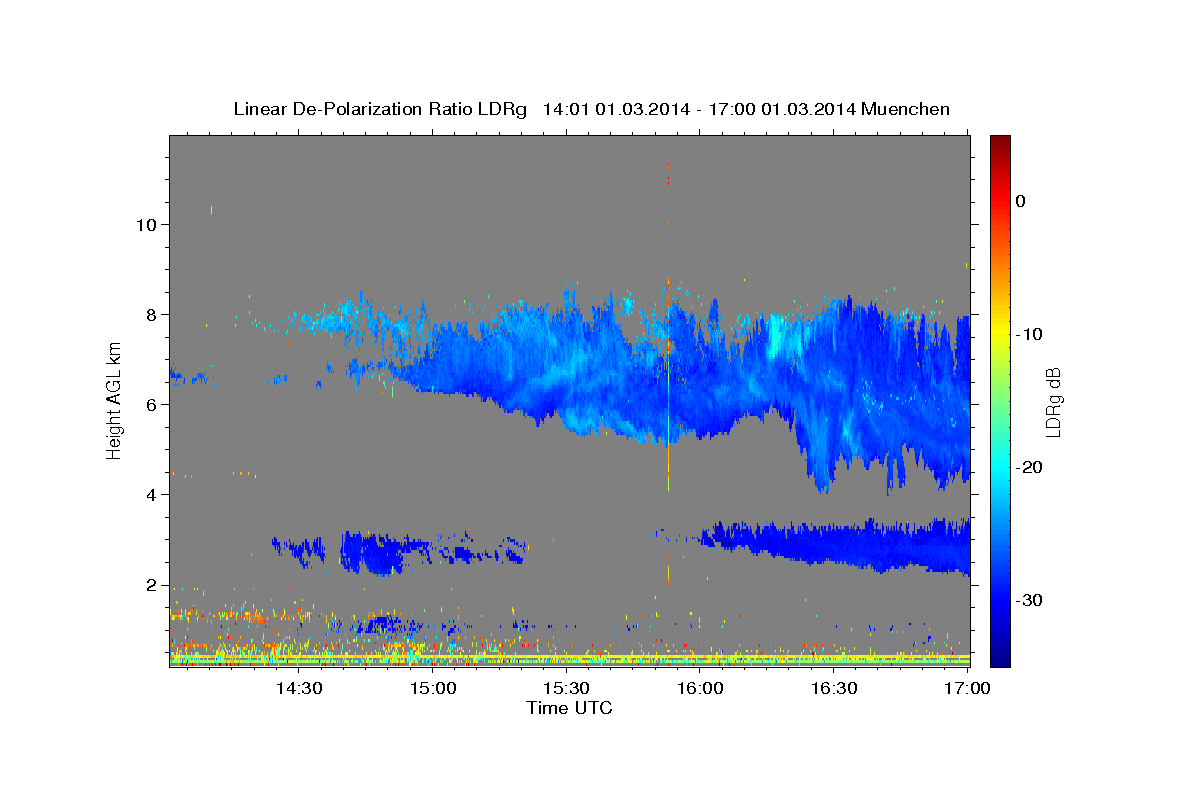Image resolution: width=1200 pixels, height=800 pixels.
Task: Click the height tick label 8
Action: (x=152, y=314)
